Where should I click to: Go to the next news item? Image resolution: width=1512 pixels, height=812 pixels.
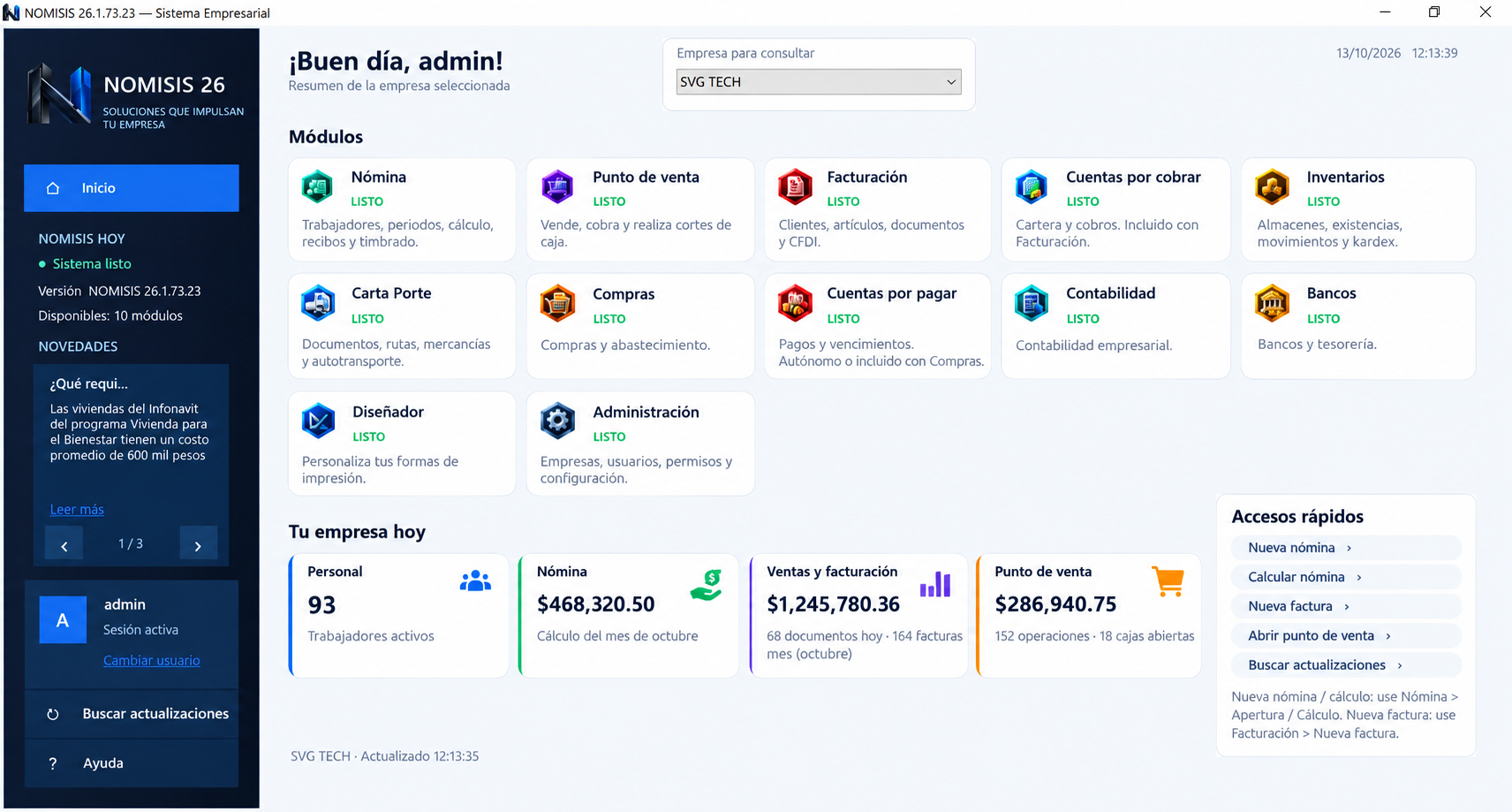pos(198,544)
